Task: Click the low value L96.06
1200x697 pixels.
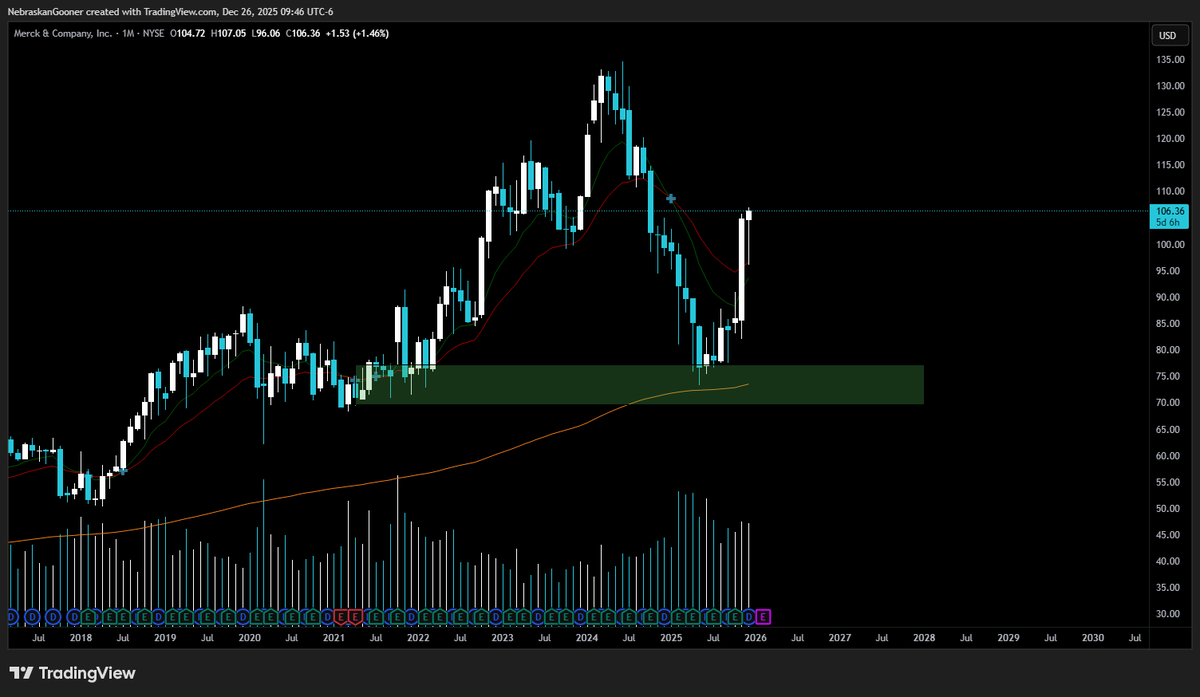Action: [x=265, y=33]
